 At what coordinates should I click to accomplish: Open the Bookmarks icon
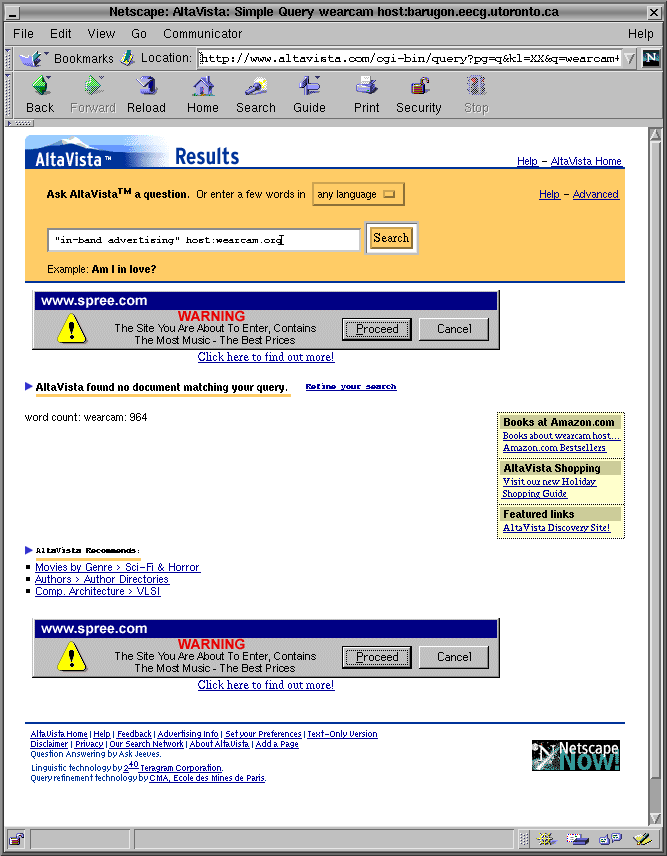coord(34,58)
